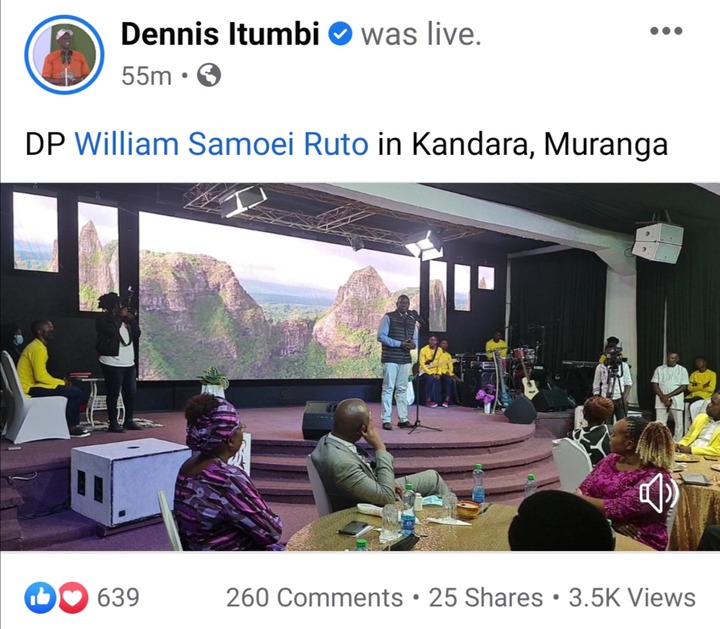Click the 3.5K Views count
The image size is (720, 629).
[632, 597]
